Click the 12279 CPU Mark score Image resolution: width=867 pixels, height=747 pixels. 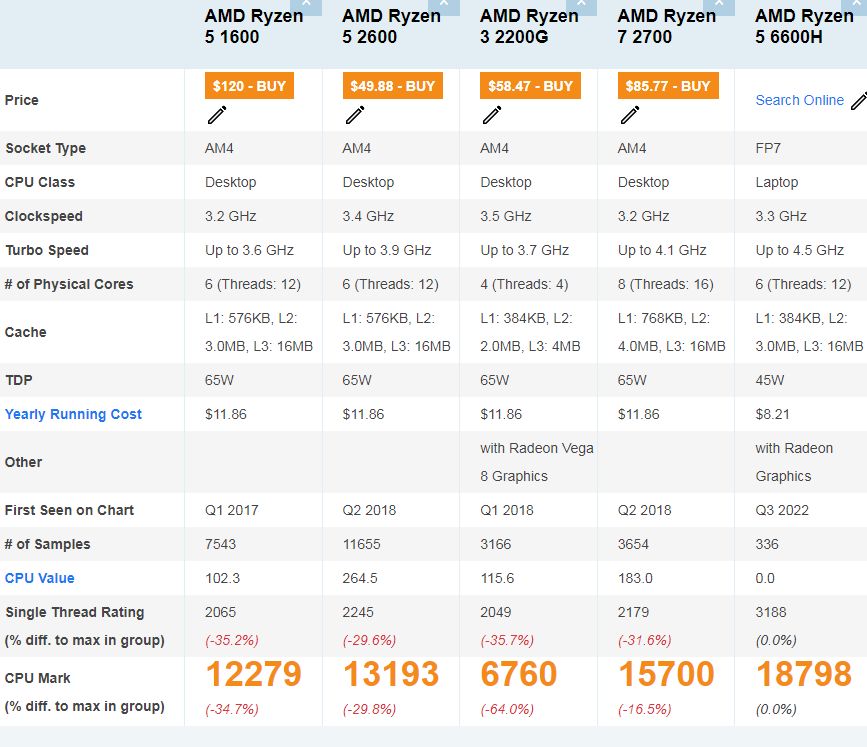pyautogui.click(x=253, y=674)
